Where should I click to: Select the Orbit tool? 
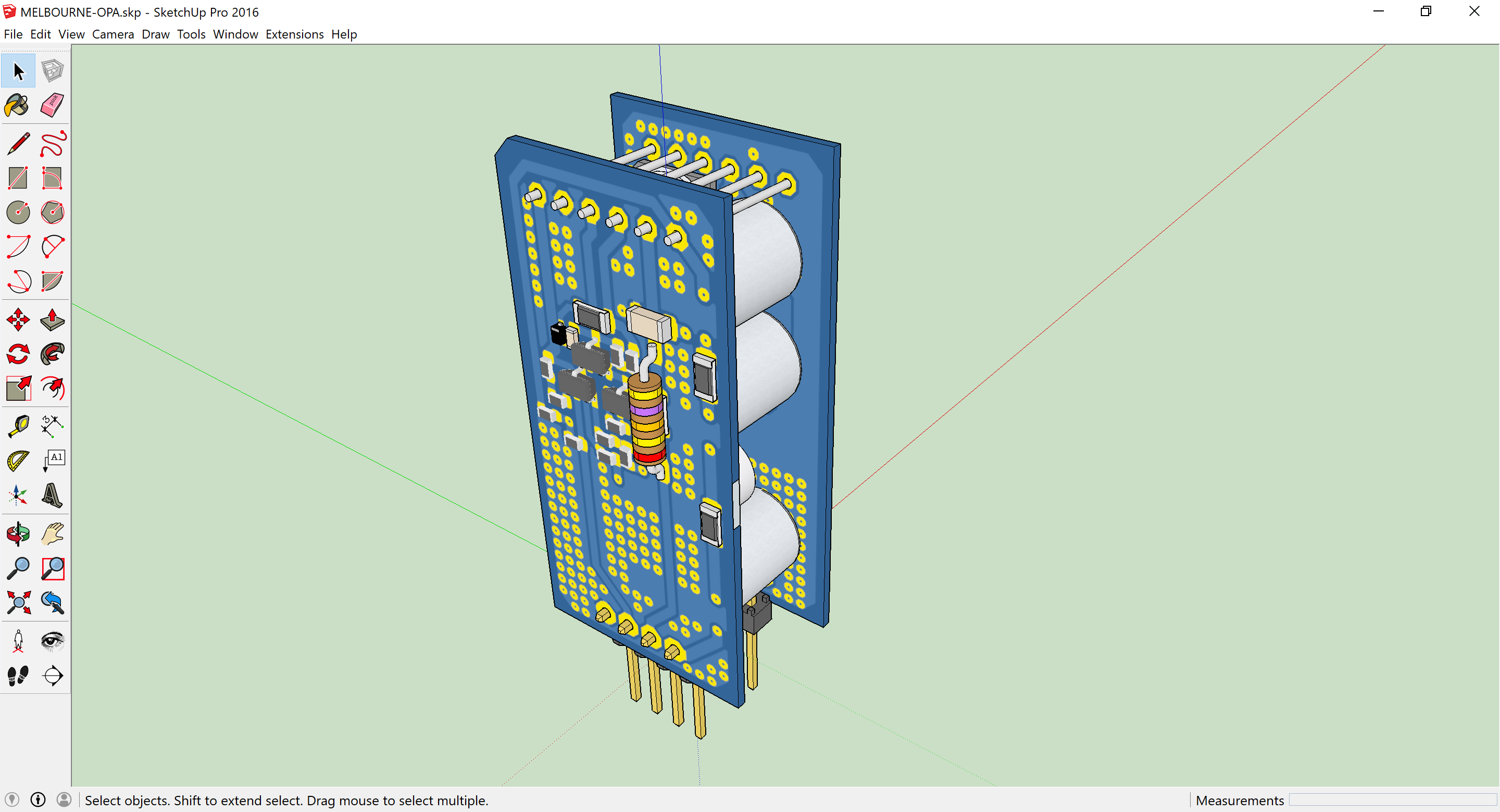coord(18,534)
